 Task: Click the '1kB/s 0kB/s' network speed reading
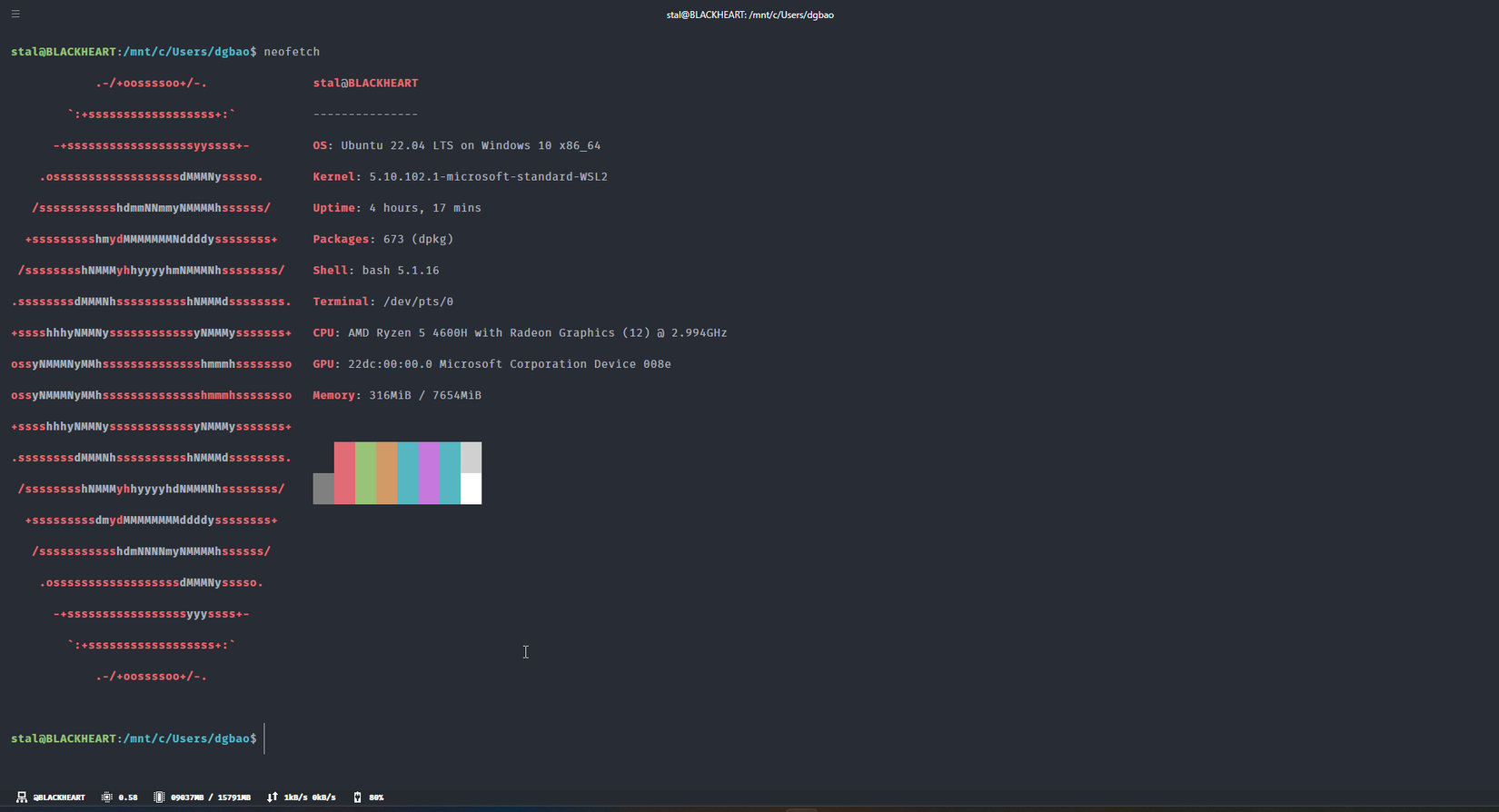click(x=310, y=797)
